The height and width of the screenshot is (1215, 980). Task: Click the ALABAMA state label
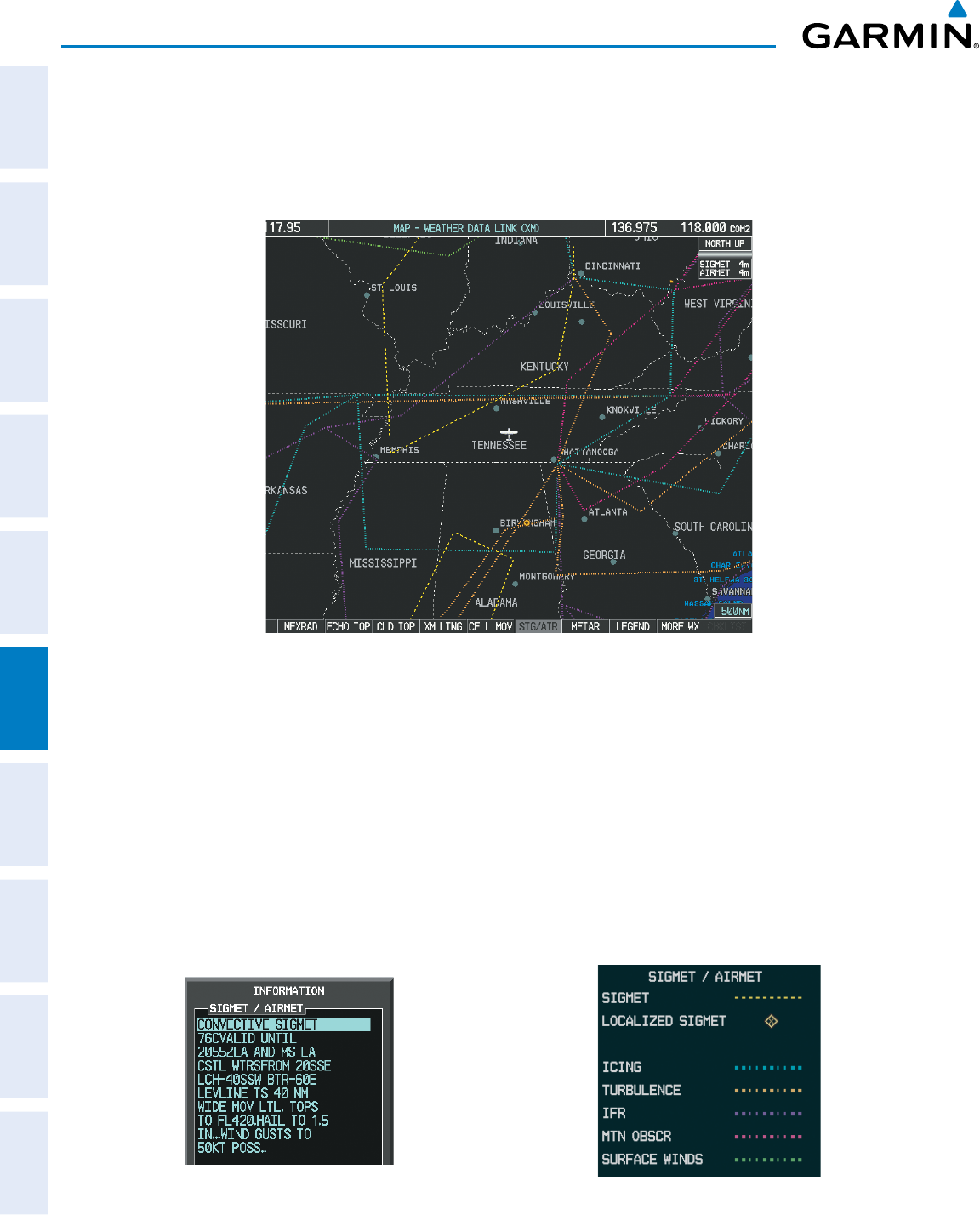pyautogui.click(x=496, y=602)
